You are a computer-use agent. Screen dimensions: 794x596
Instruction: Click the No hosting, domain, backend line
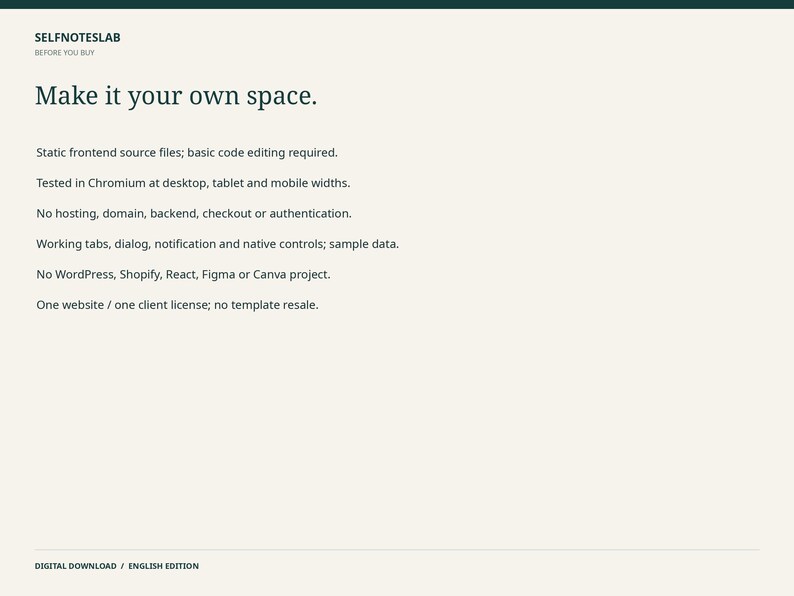(194, 213)
